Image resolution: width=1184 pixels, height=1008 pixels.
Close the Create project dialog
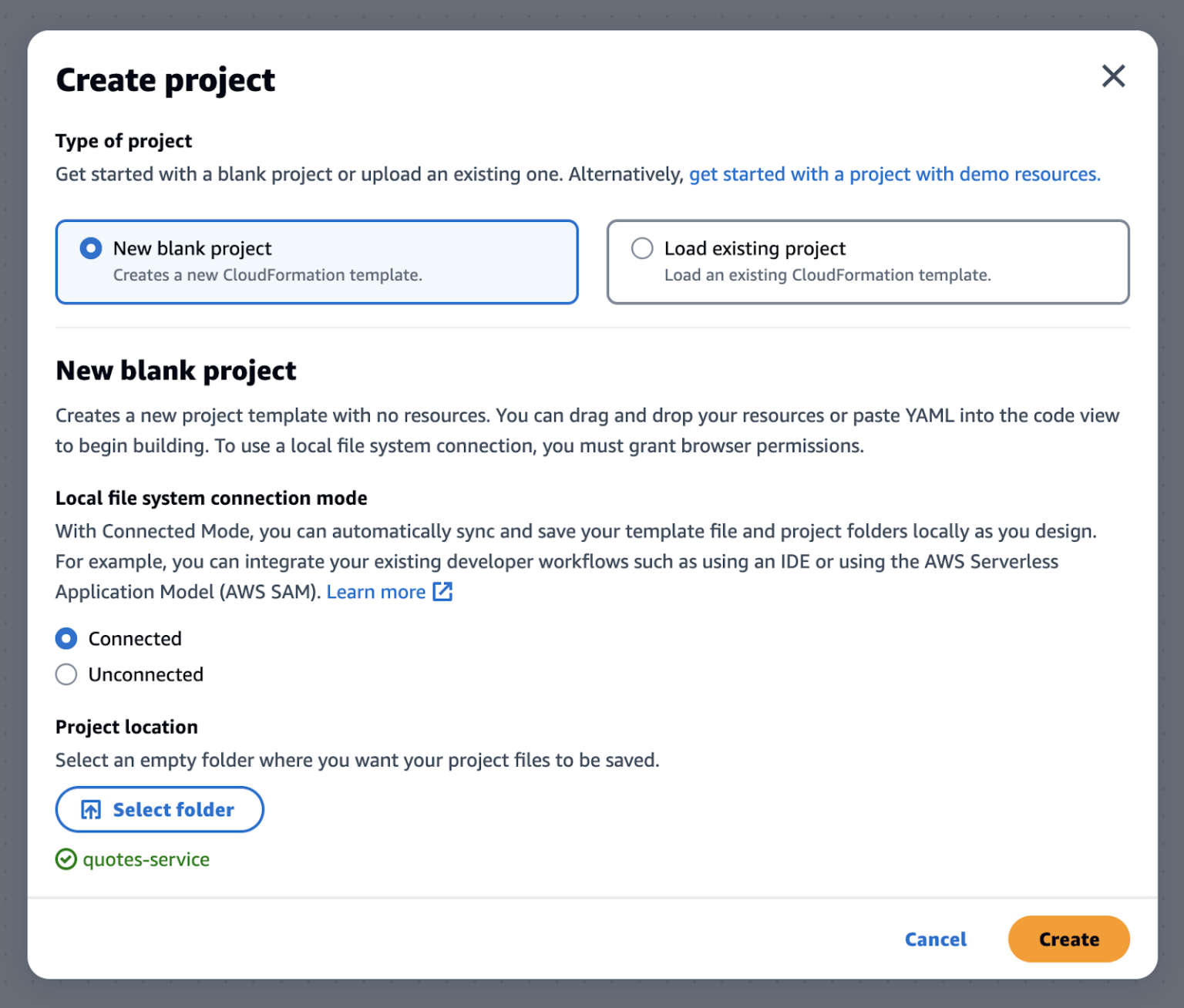[1113, 76]
